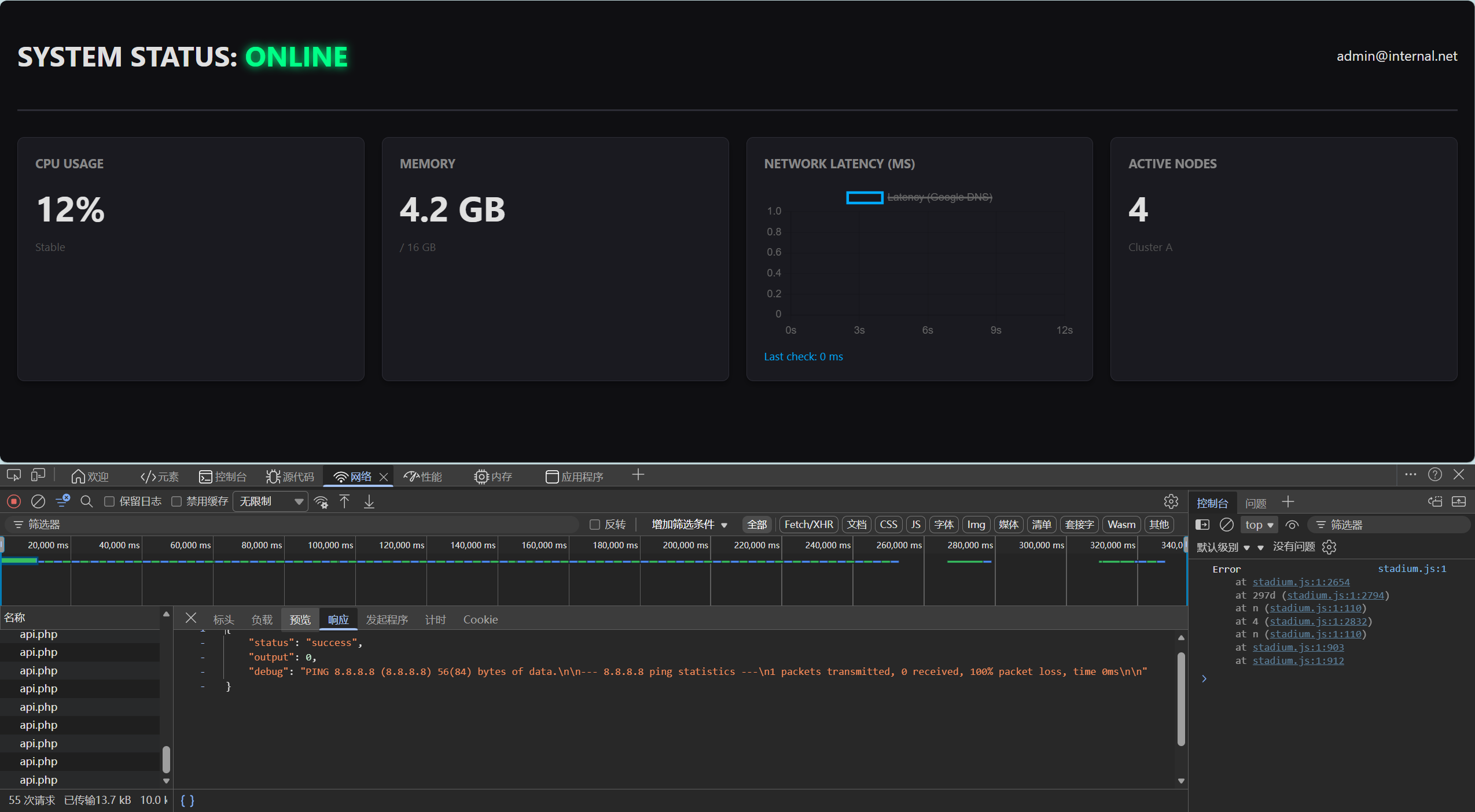Open the 计时 request tab
The image size is (1475, 812).
click(x=435, y=619)
